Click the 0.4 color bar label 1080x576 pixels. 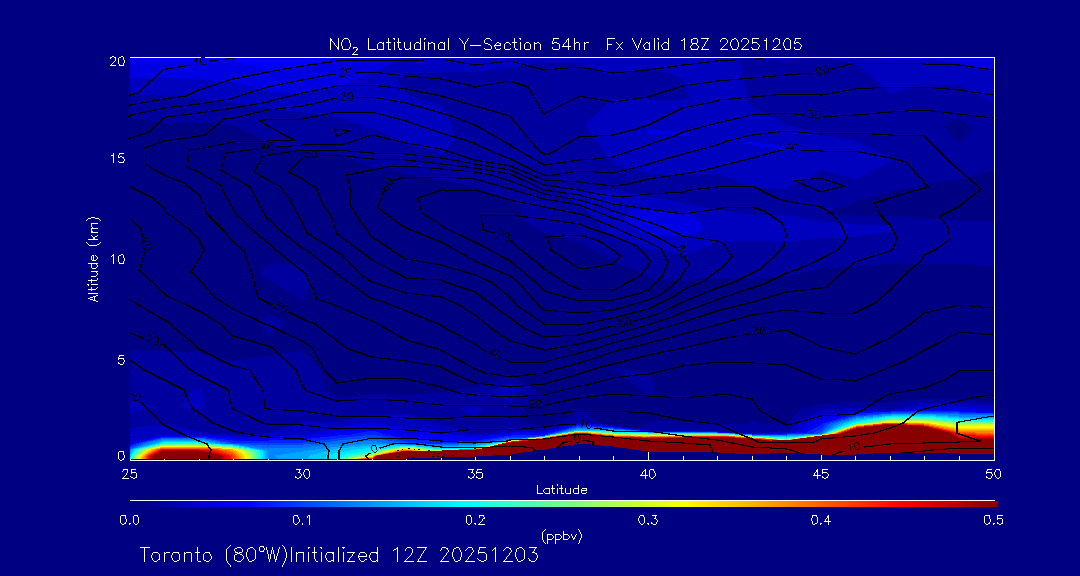coord(821,520)
